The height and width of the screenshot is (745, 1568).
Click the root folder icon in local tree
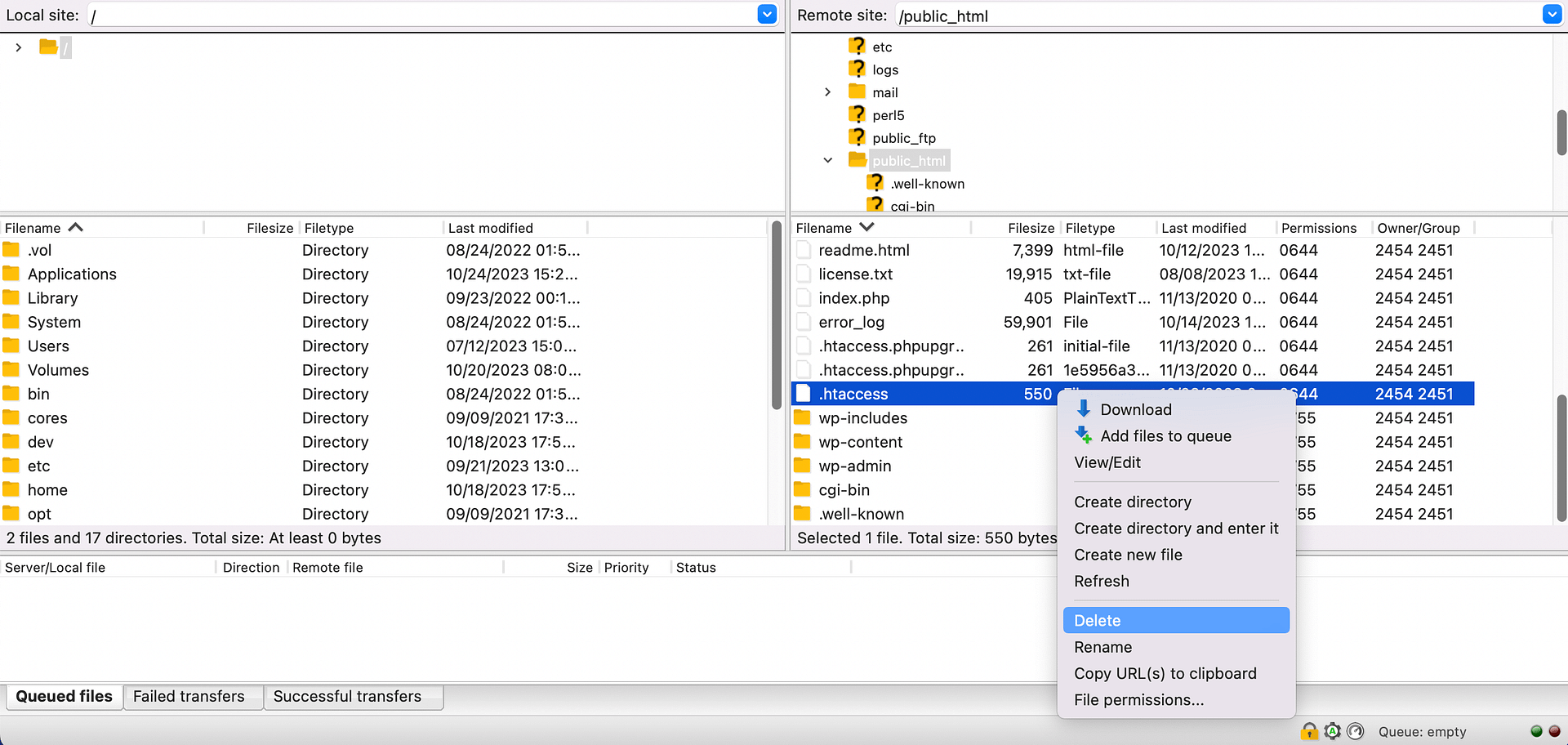click(49, 47)
